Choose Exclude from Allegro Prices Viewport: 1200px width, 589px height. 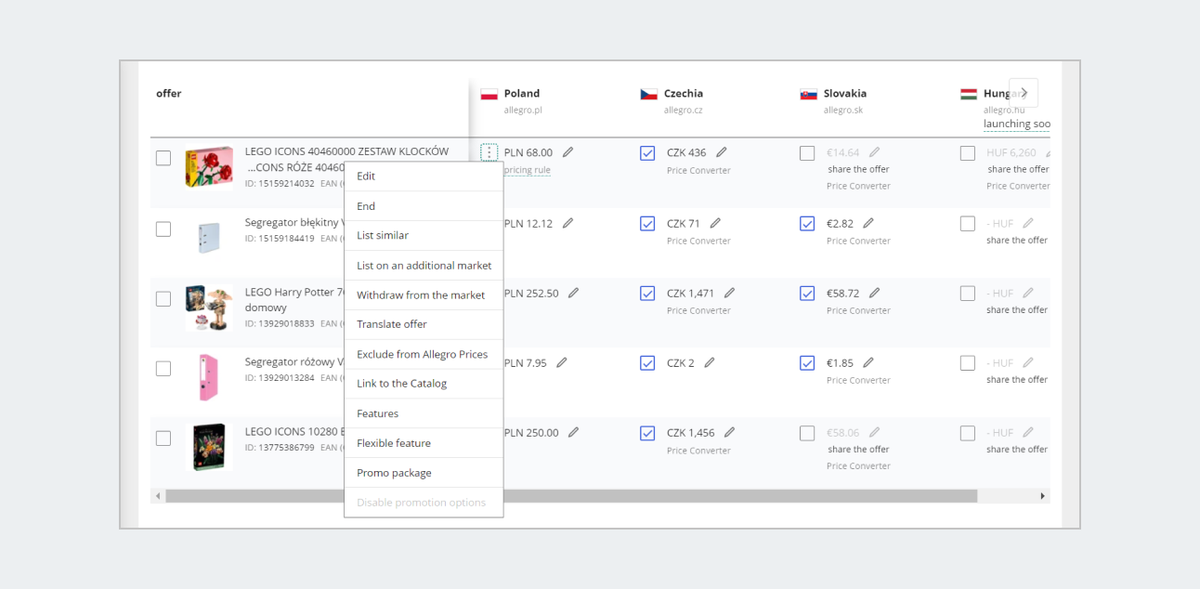click(x=424, y=354)
